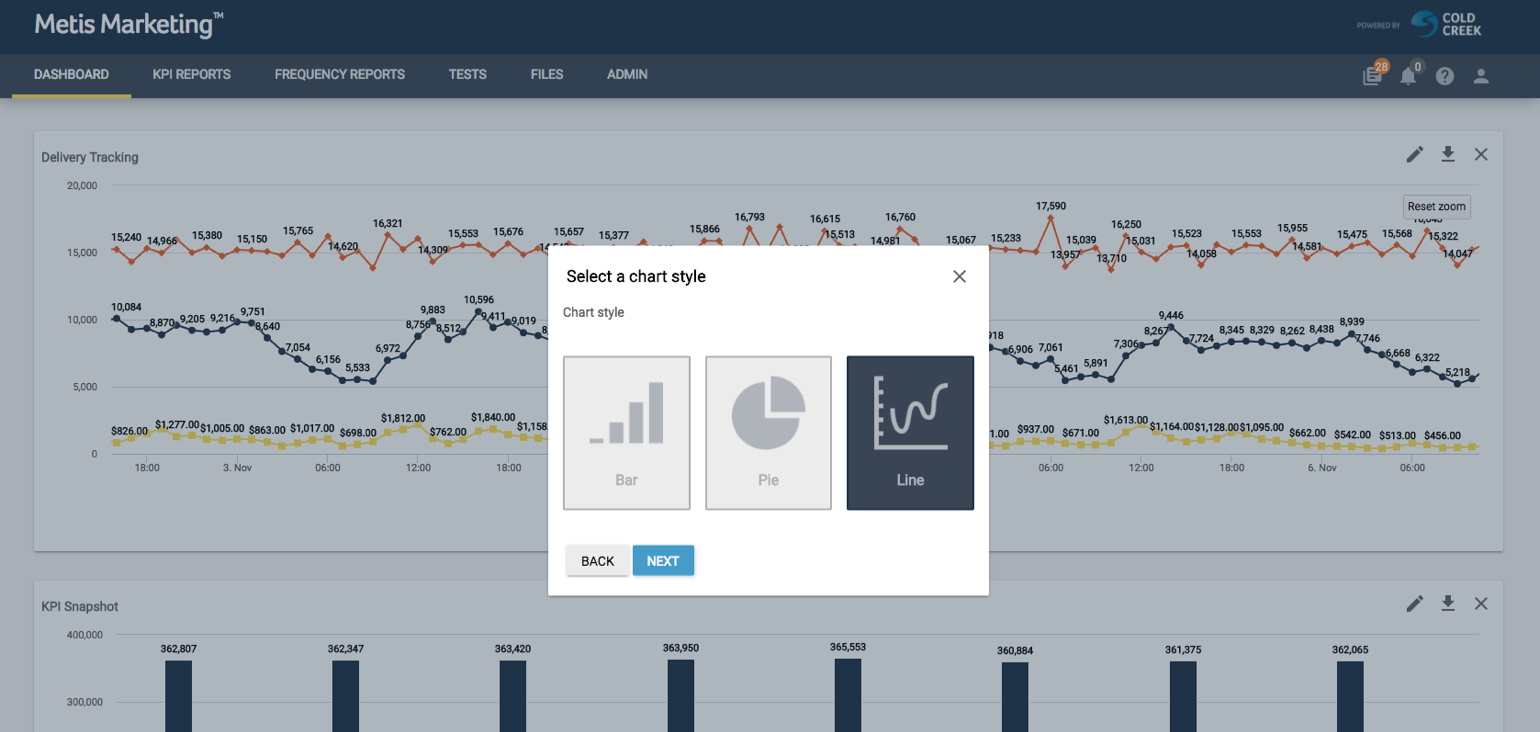The image size is (1540, 732).
Task: Click the 16,321 data label
Action: [388, 223]
